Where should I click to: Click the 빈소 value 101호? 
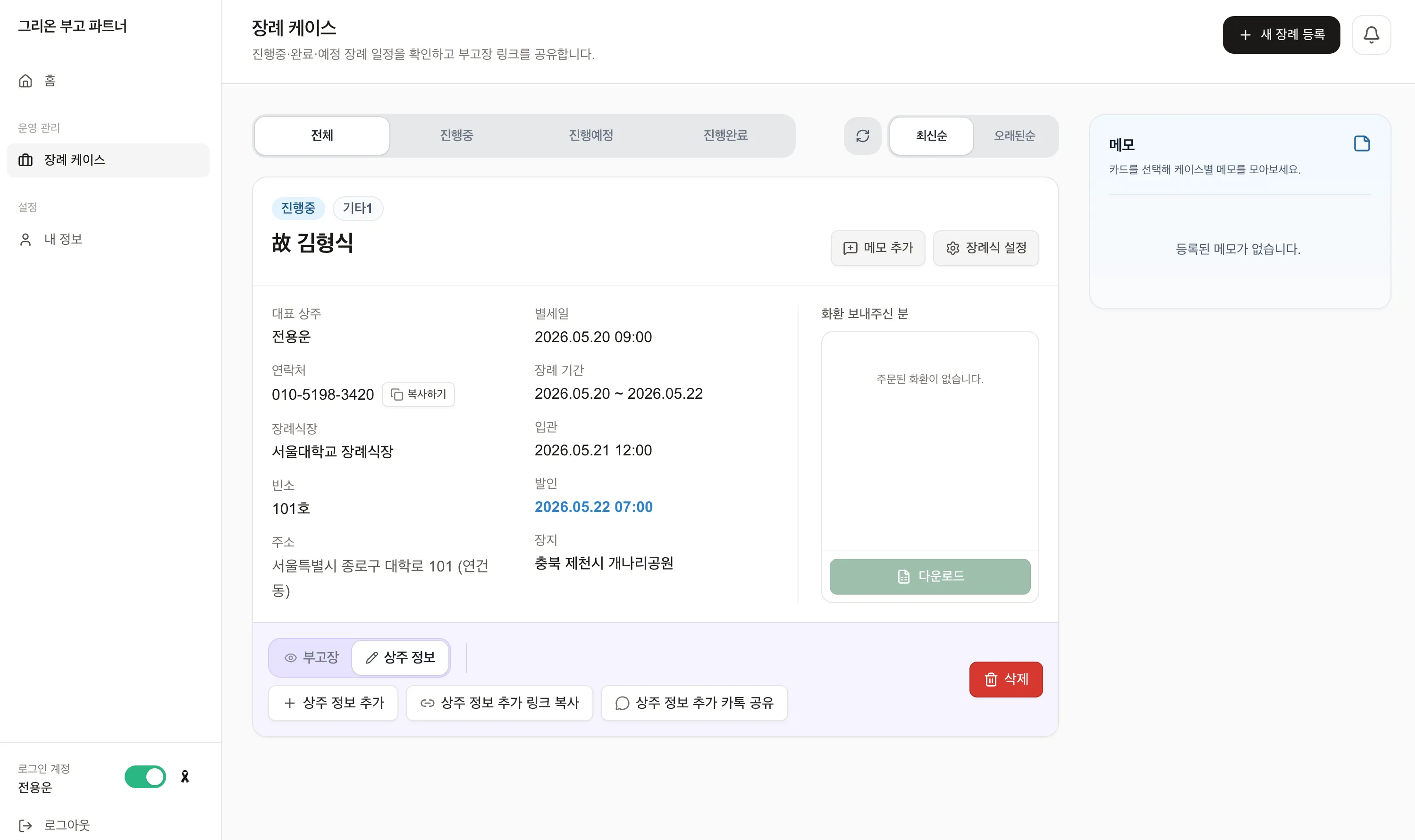(x=291, y=509)
